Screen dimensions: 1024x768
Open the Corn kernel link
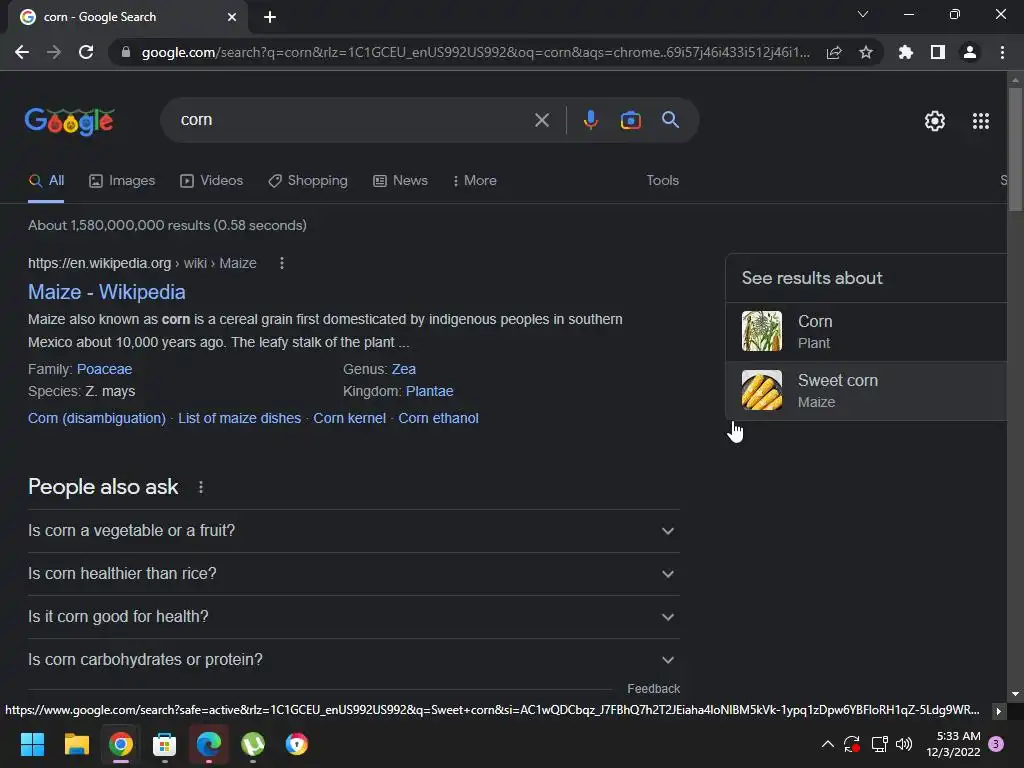coord(349,418)
